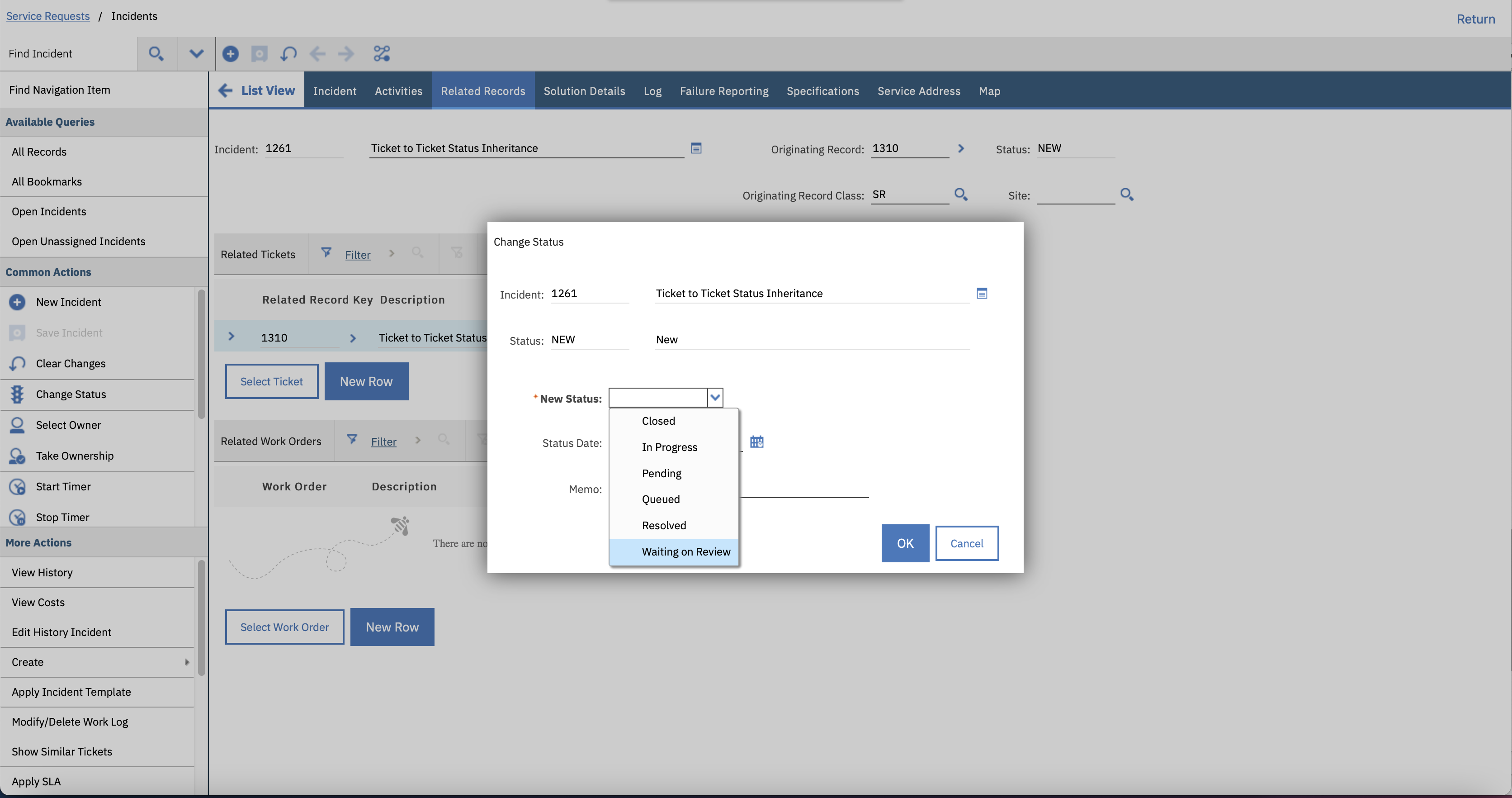Open the Status Date calendar picker
The height and width of the screenshot is (798, 1512).
point(756,442)
